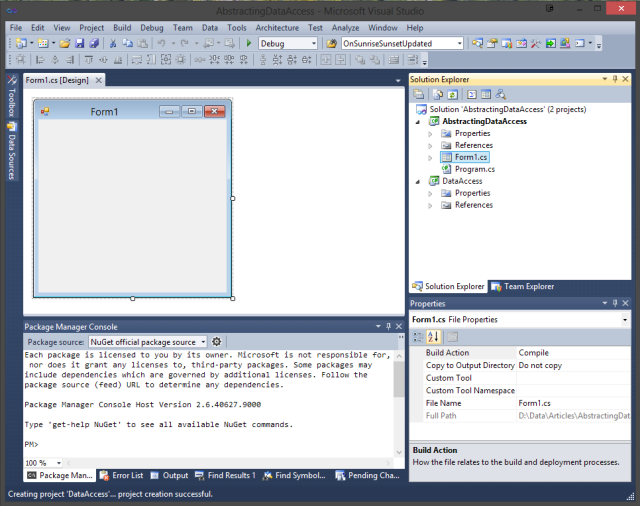
Task: Click the Paste toolbar icon
Action: click(x=142, y=43)
